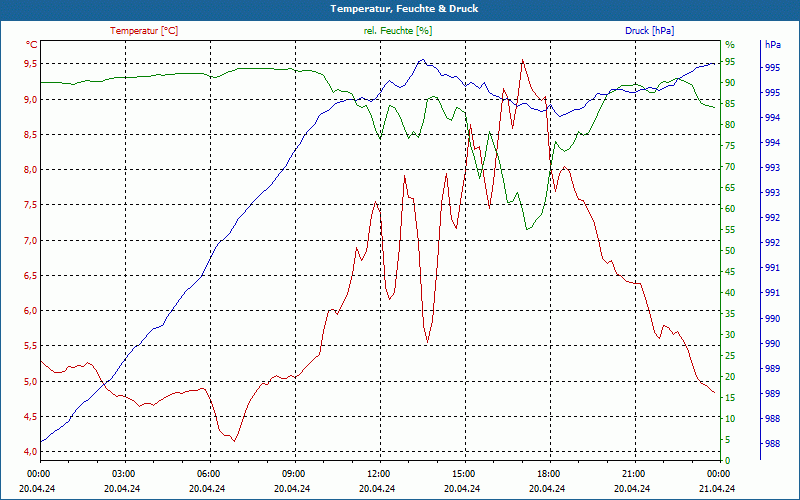The image size is (800, 500).
Task: Click the 6,0 temperature axis label
Action: tap(31, 311)
